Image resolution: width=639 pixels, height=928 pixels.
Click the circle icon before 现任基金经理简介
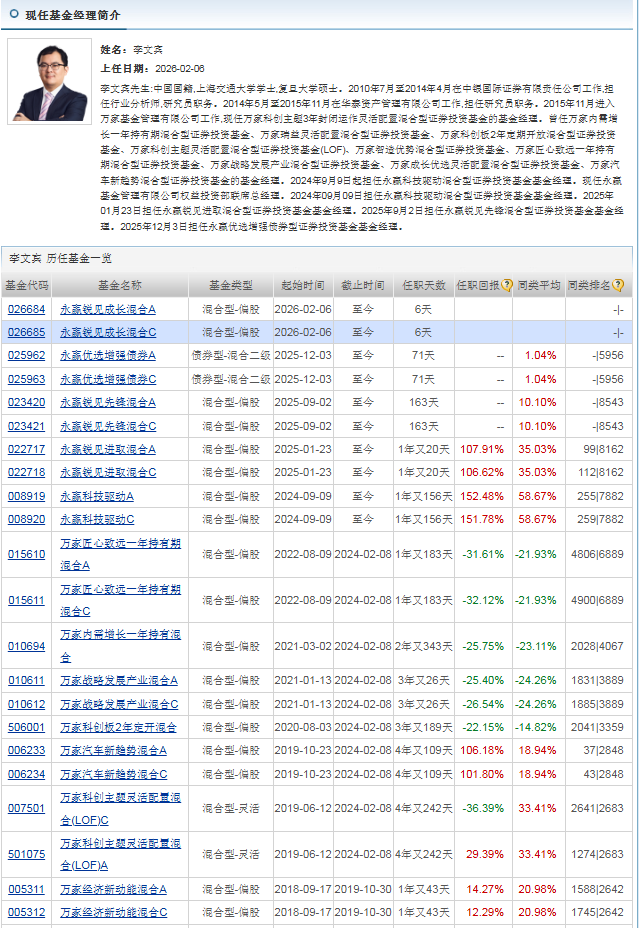[x=14, y=14]
